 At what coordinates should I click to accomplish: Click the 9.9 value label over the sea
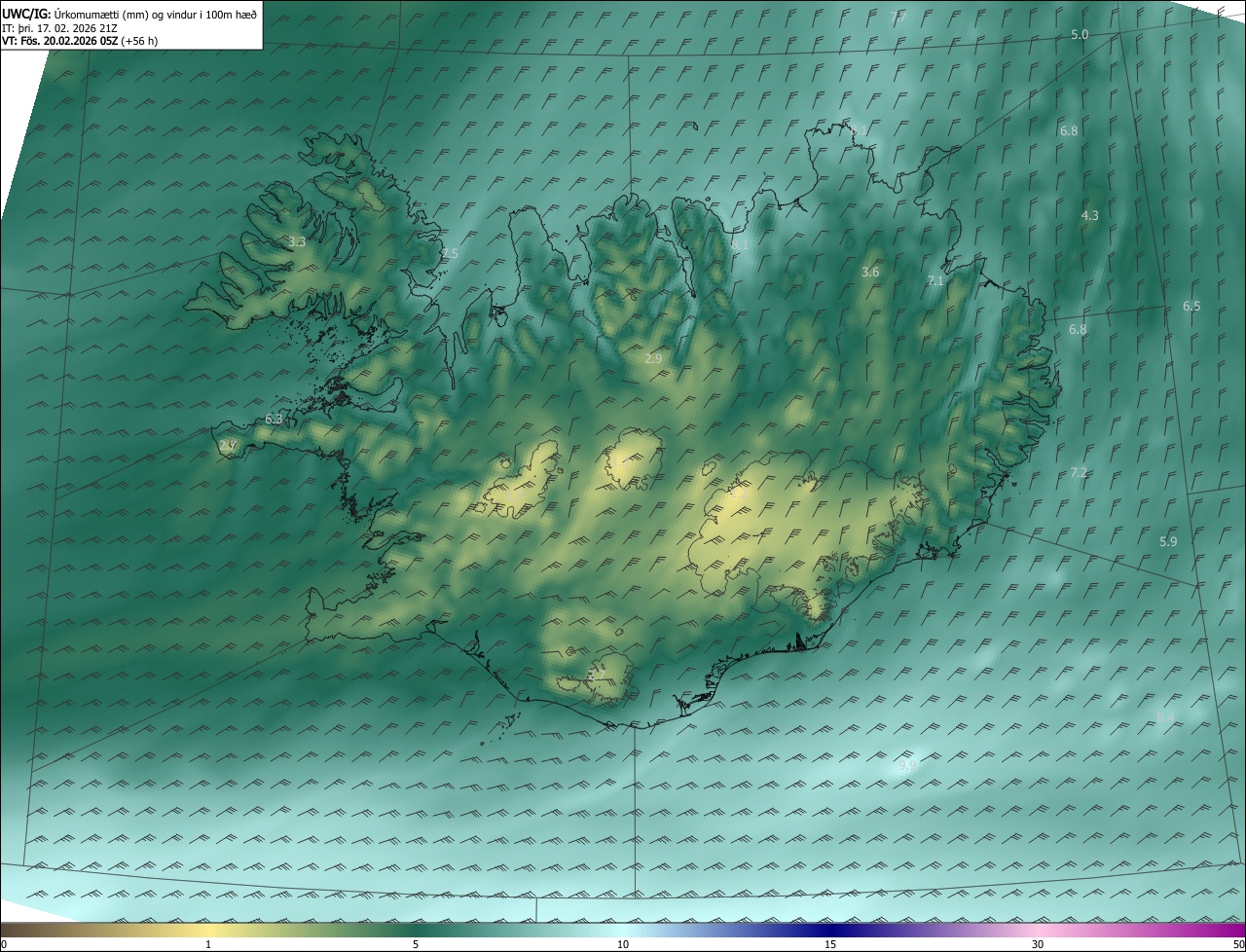coord(906,765)
